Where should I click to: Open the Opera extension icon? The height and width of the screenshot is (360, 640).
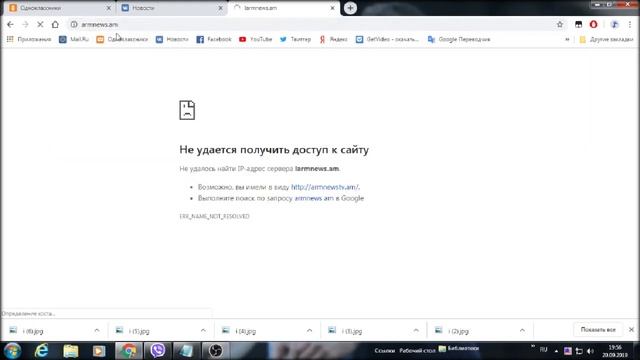[593, 24]
